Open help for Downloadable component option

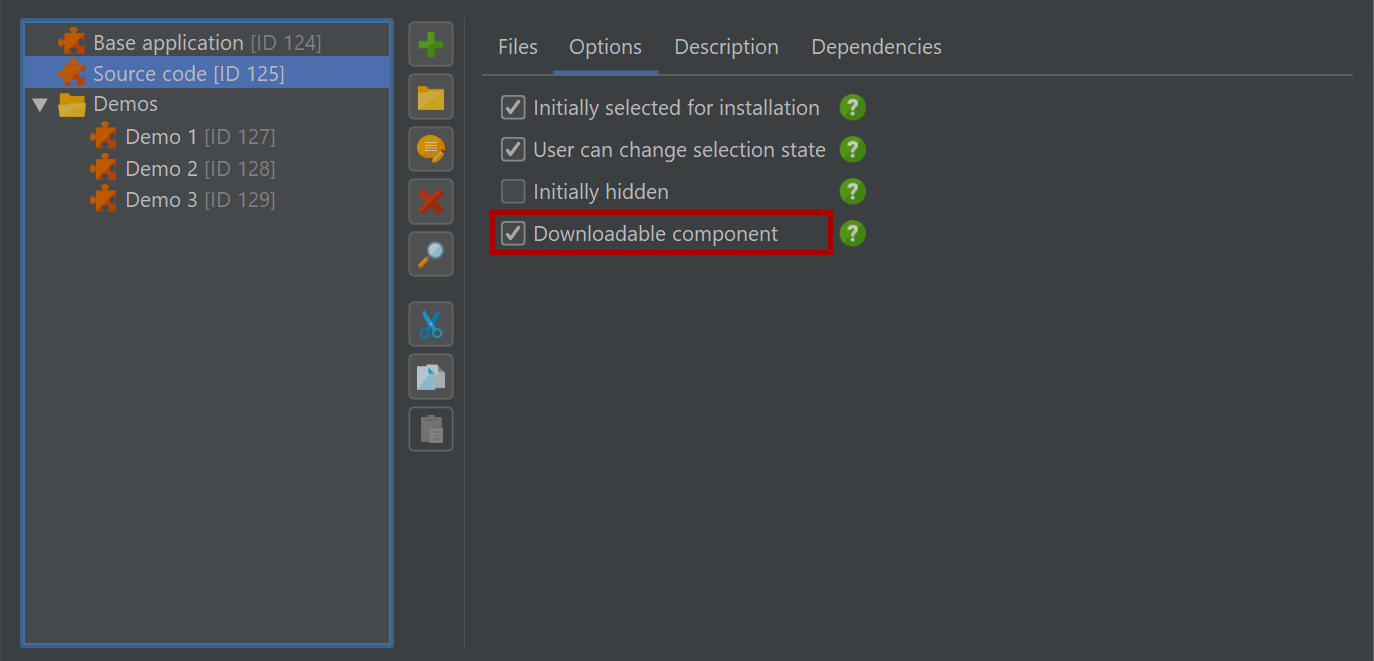click(x=852, y=233)
